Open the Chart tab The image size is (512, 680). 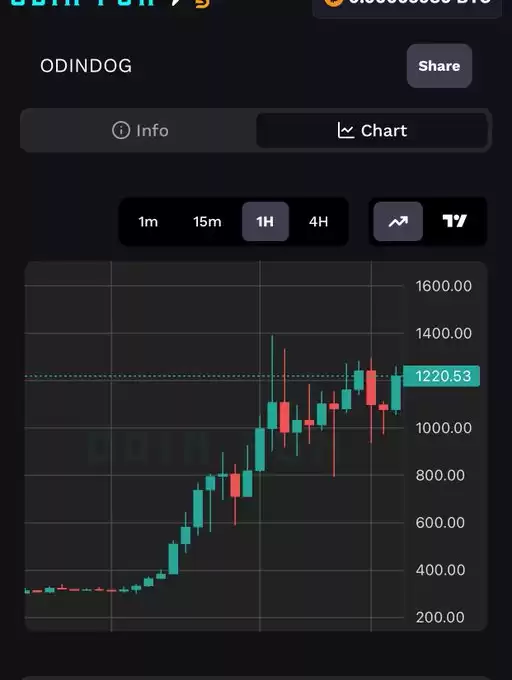click(372, 130)
